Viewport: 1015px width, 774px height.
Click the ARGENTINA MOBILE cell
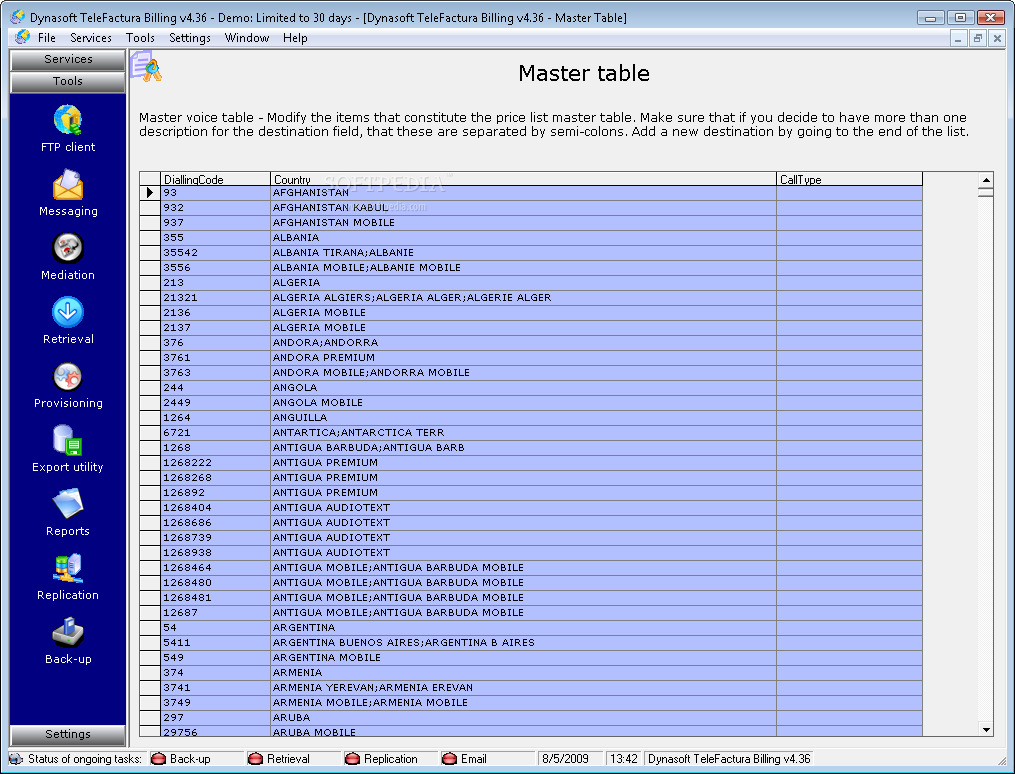(x=523, y=658)
